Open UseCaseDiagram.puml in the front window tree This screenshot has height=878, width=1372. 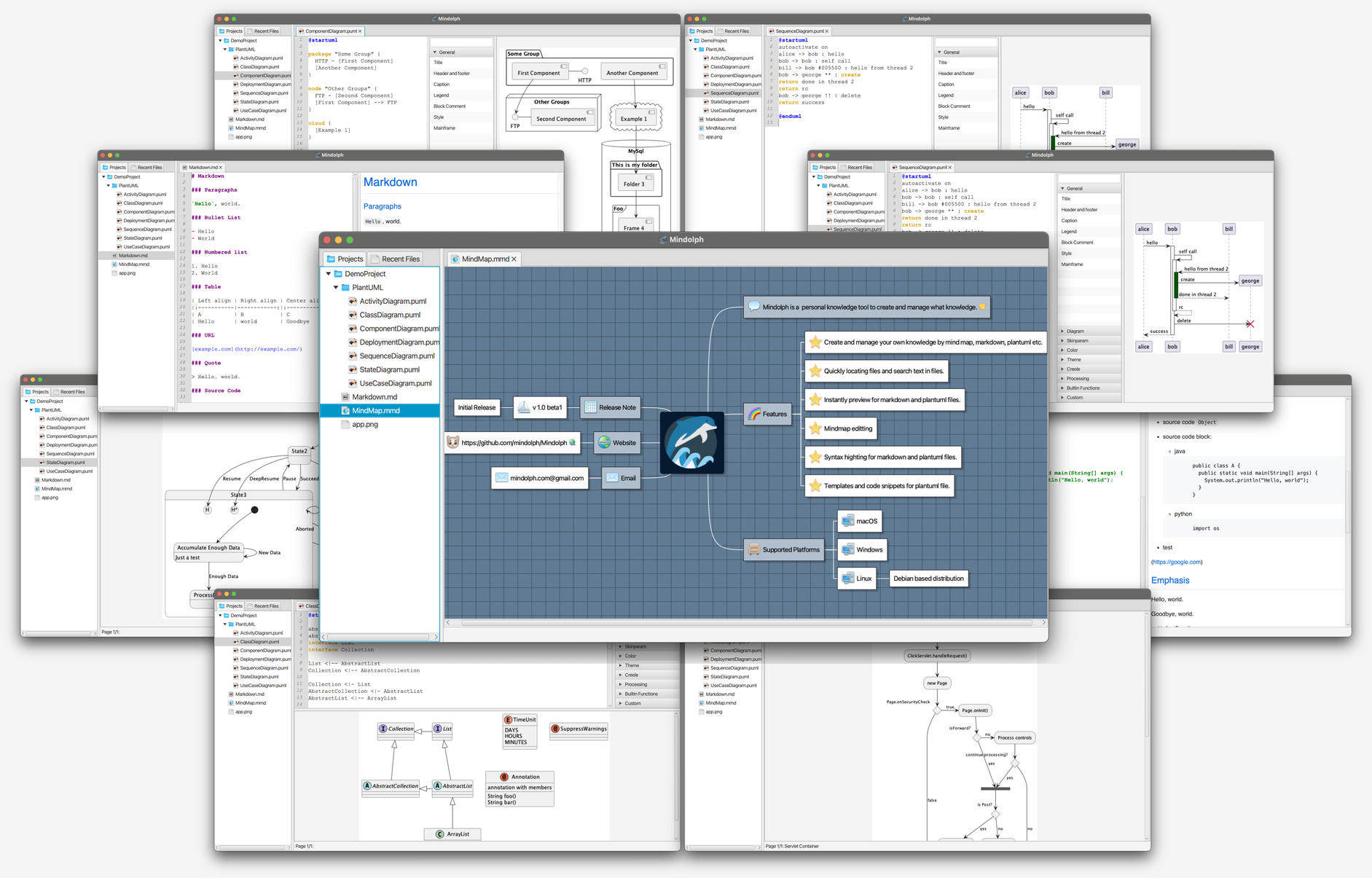tap(395, 383)
